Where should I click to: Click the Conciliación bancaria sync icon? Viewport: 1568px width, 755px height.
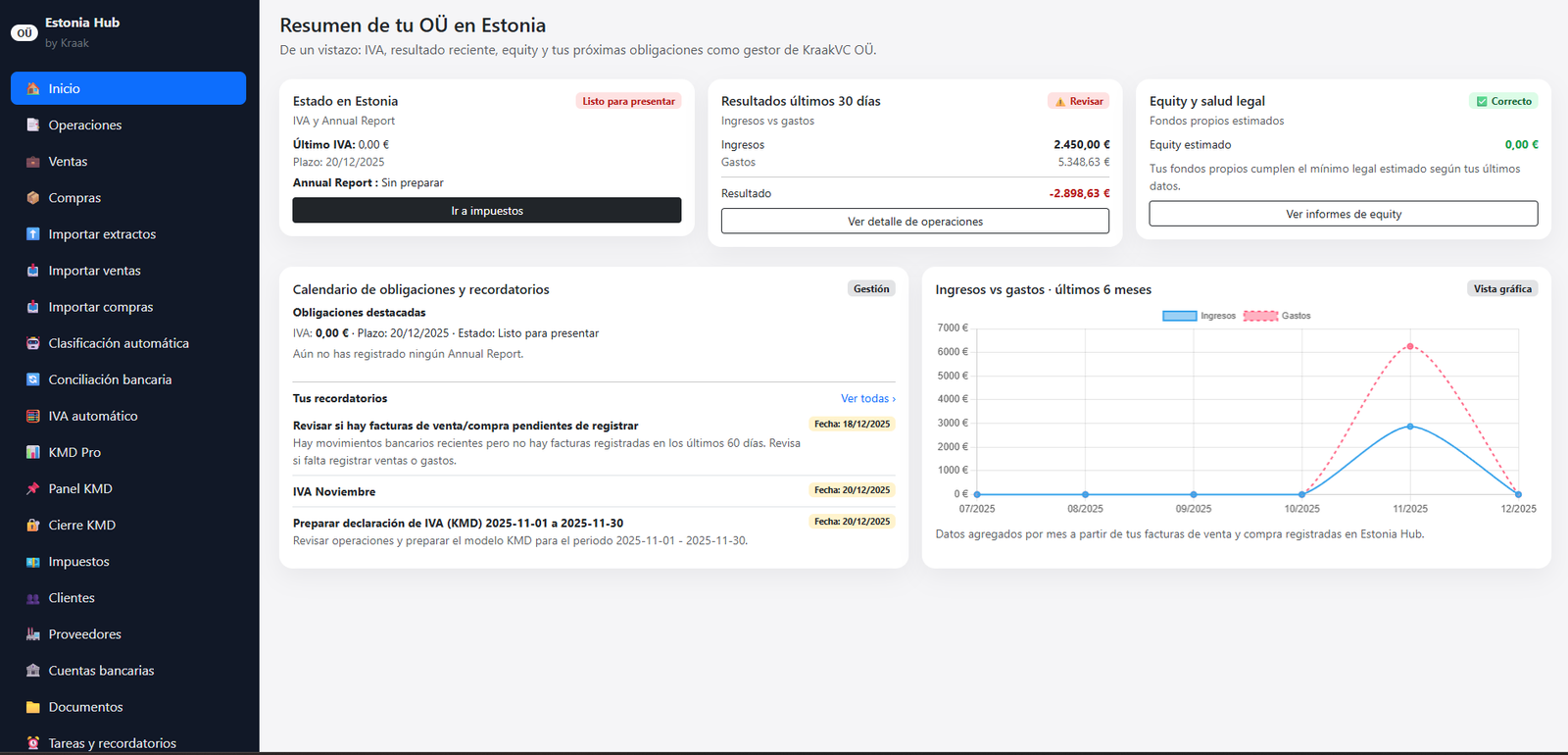[x=33, y=379]
